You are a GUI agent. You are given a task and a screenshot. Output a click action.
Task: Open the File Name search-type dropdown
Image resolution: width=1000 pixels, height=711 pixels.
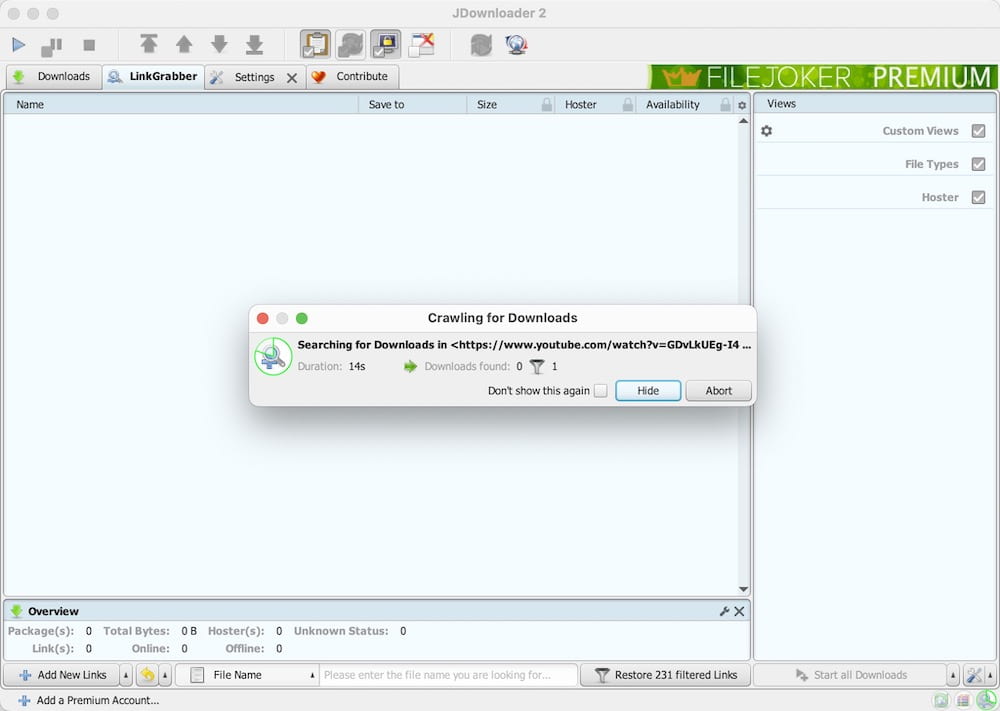point(247,675)
